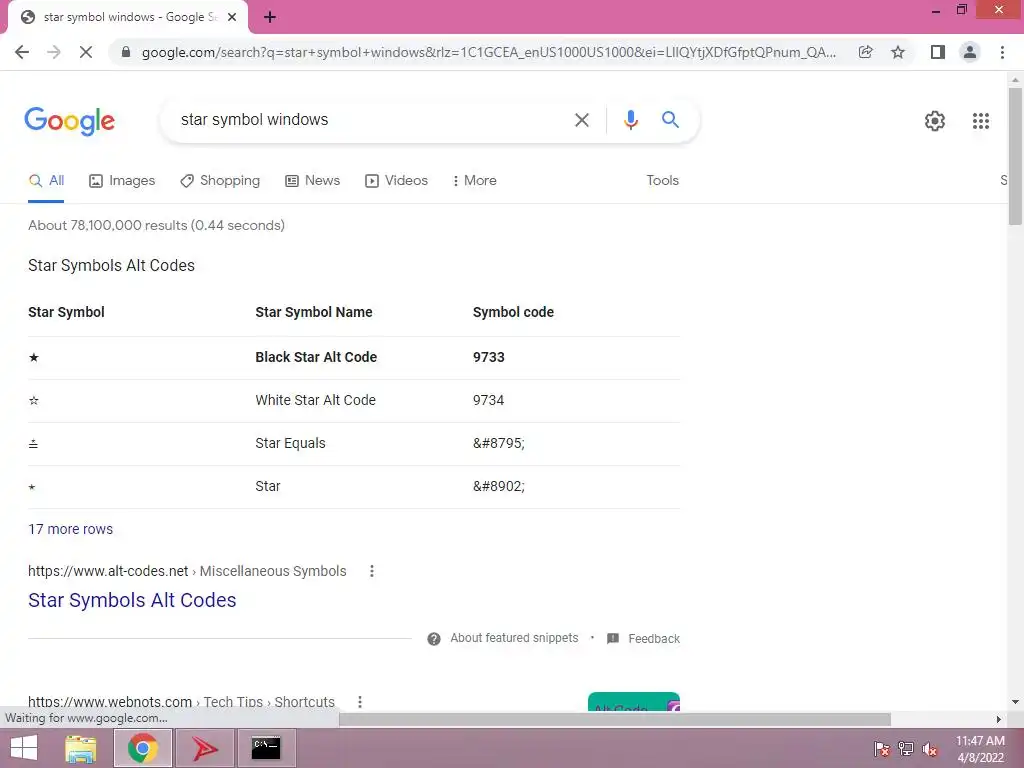Click Chrome icon in taskbar
1024x768 pixels.
[143, 748]
